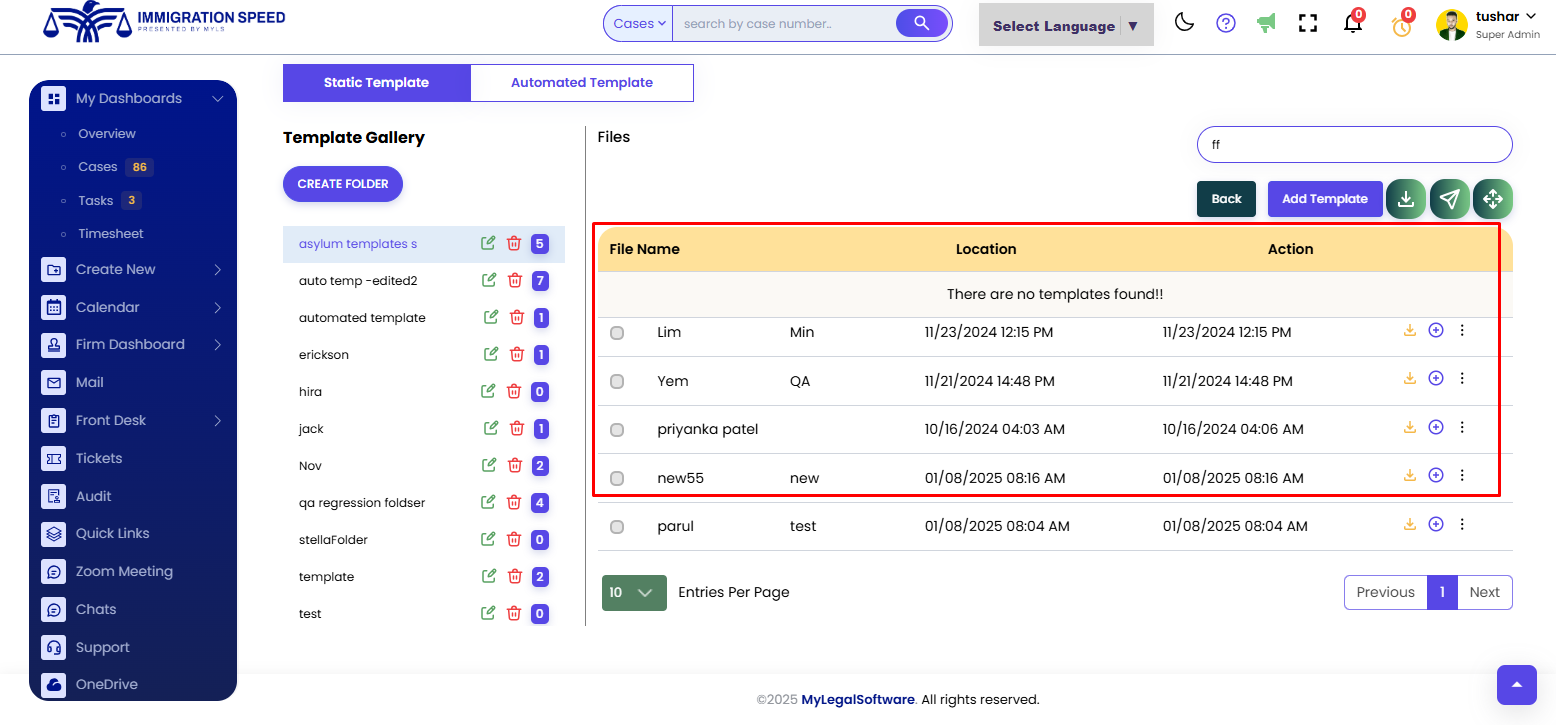Open the help question mark icon
This screenshot has width=1556, height=725.
[x=1226, y=23]
